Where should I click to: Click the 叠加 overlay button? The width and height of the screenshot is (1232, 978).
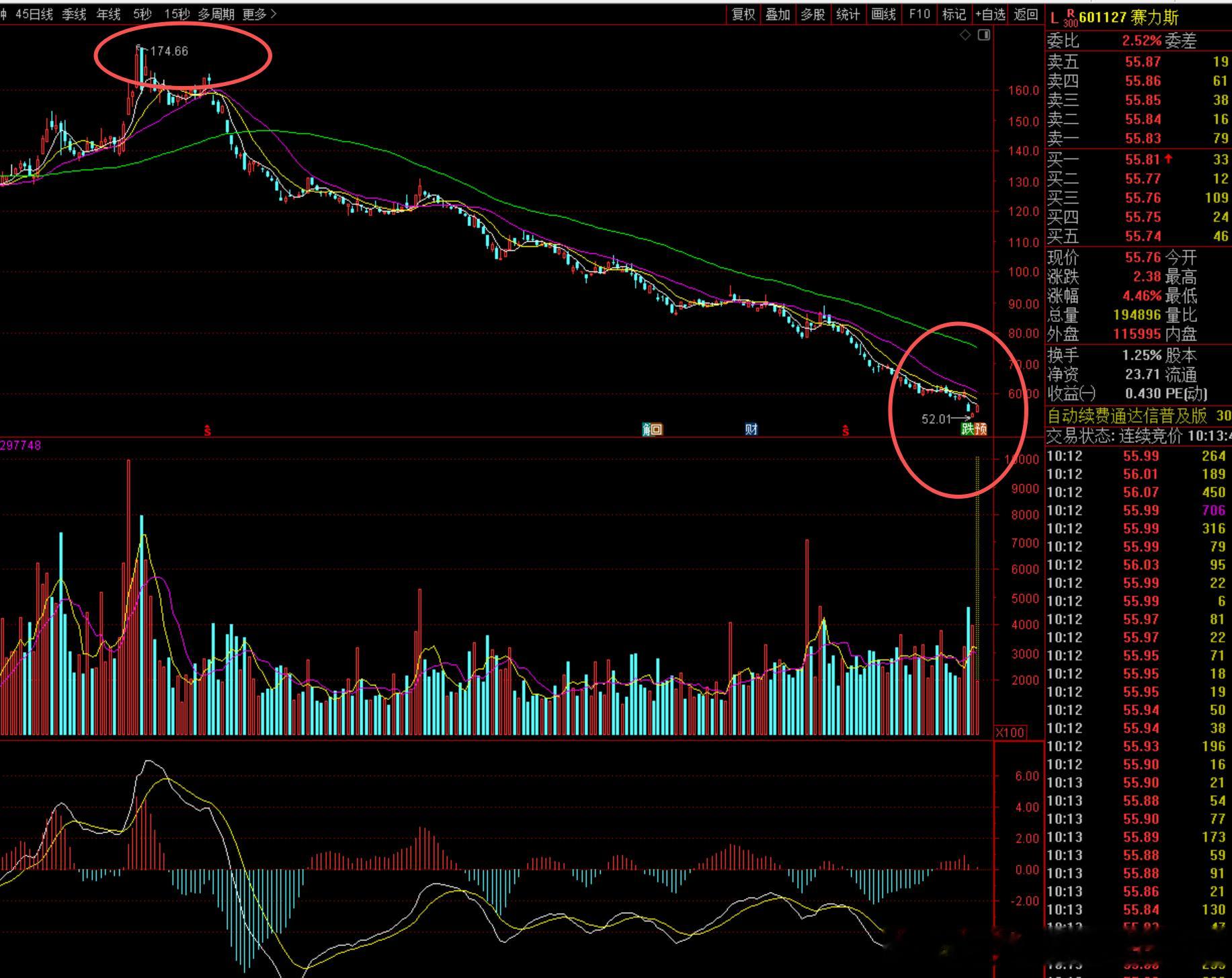pyautogui.click(x=778, y=14)
